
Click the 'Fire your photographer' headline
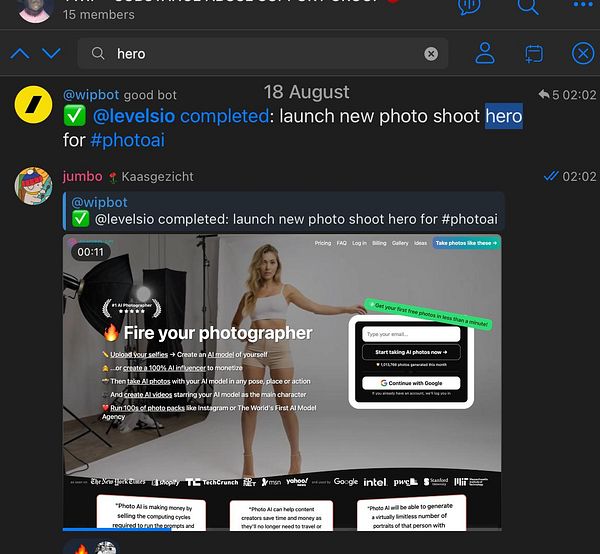click(x=218, y=333)
